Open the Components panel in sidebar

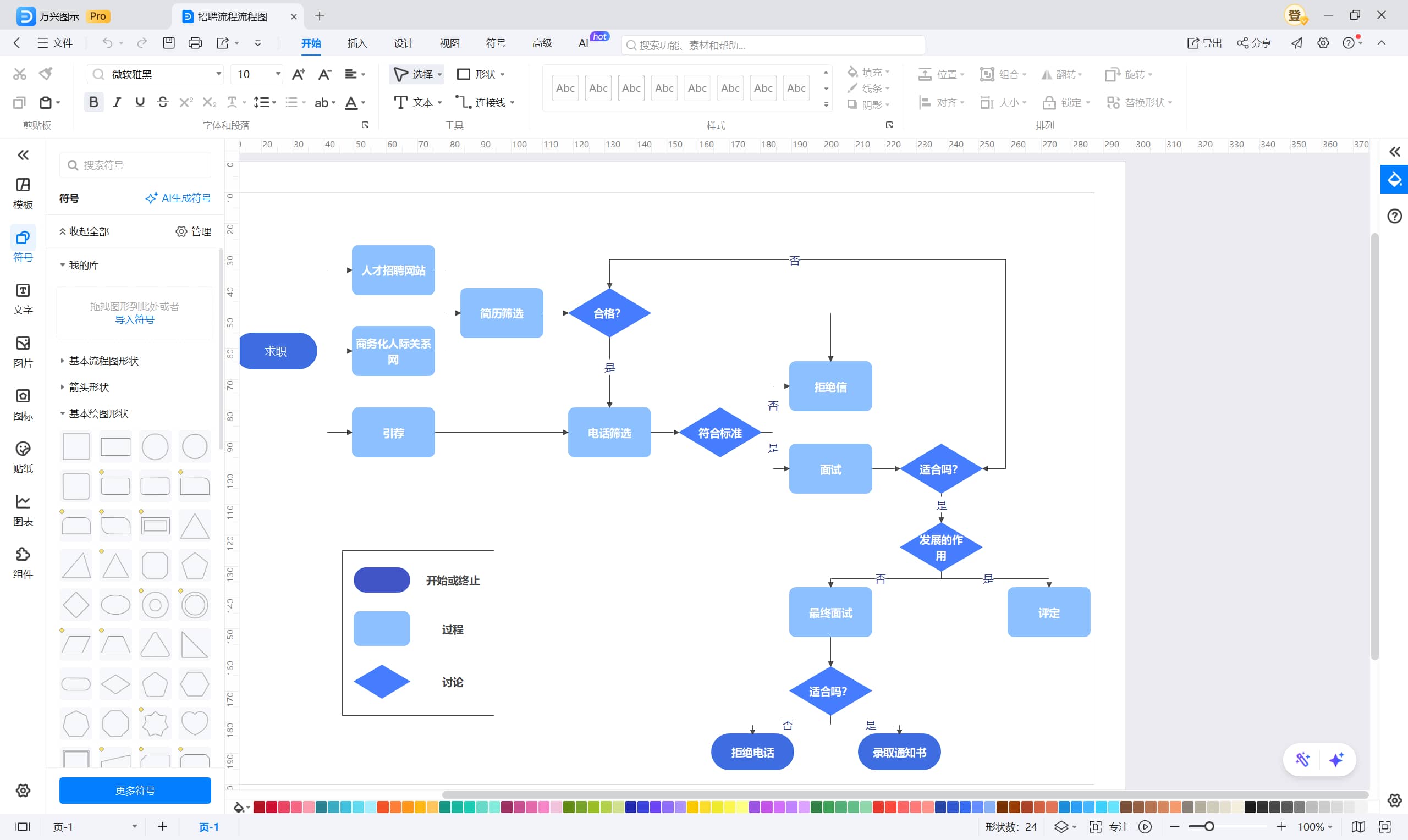pos(23,562)
